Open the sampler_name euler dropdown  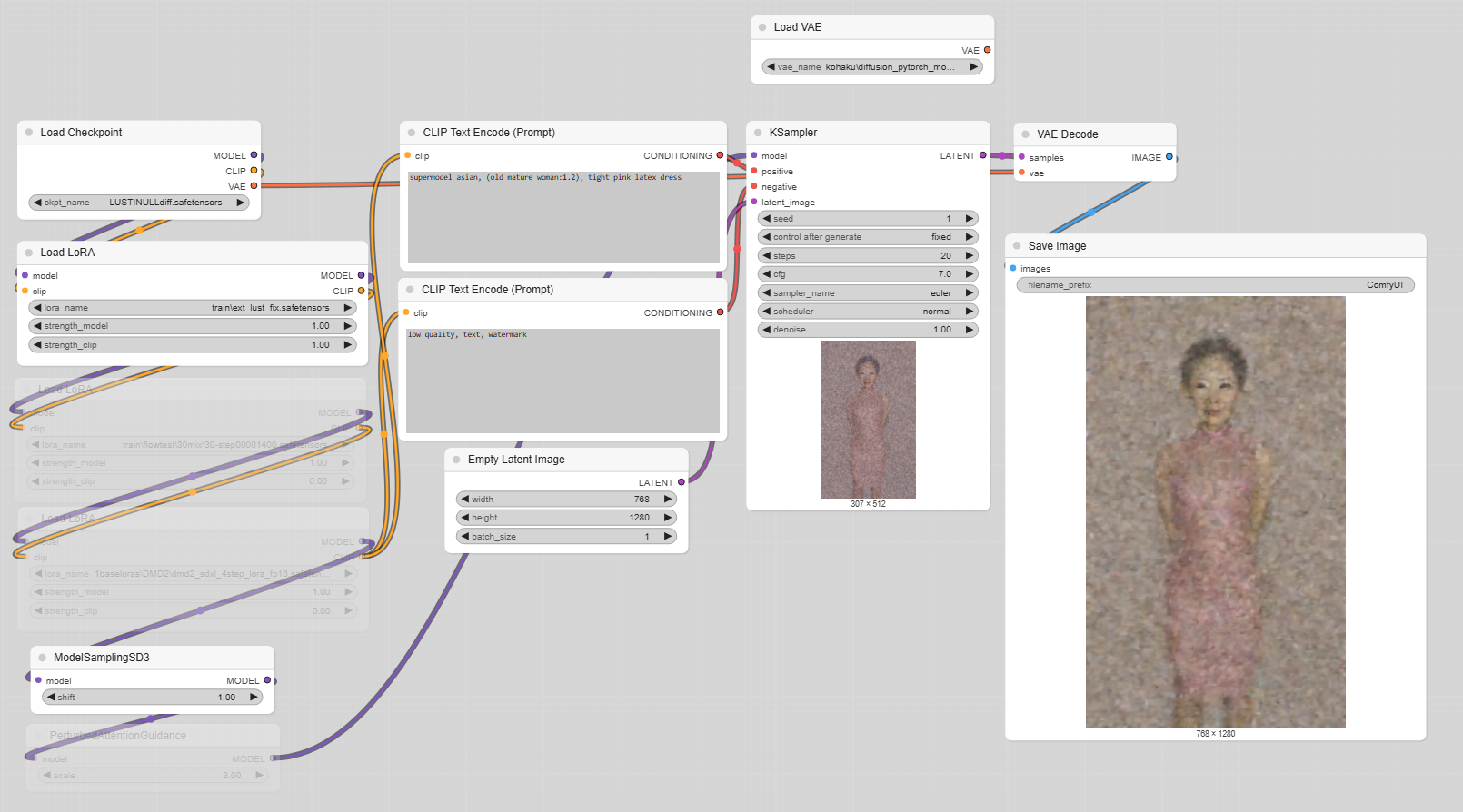click(x=867, y=292)
